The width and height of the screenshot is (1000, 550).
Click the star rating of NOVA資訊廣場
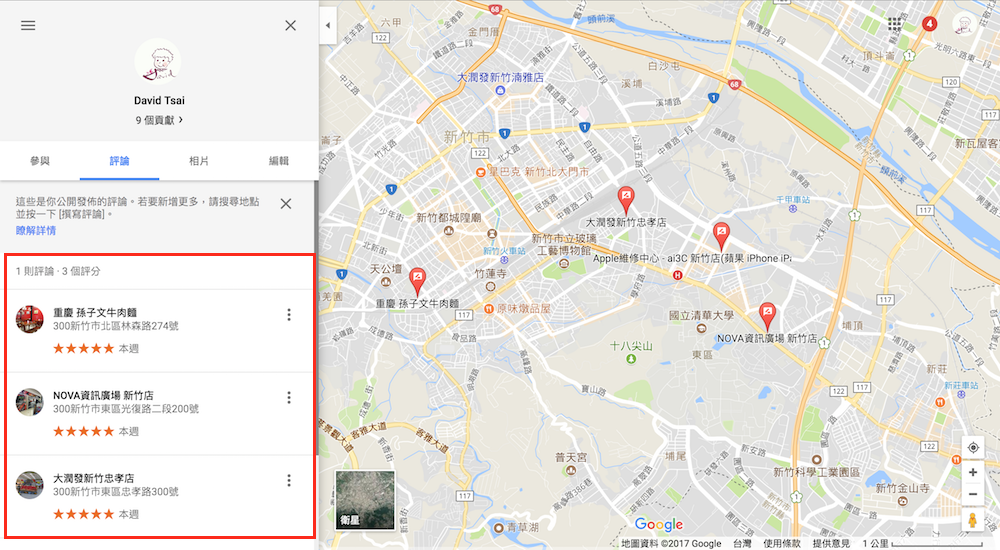click(x=84, y=431)
